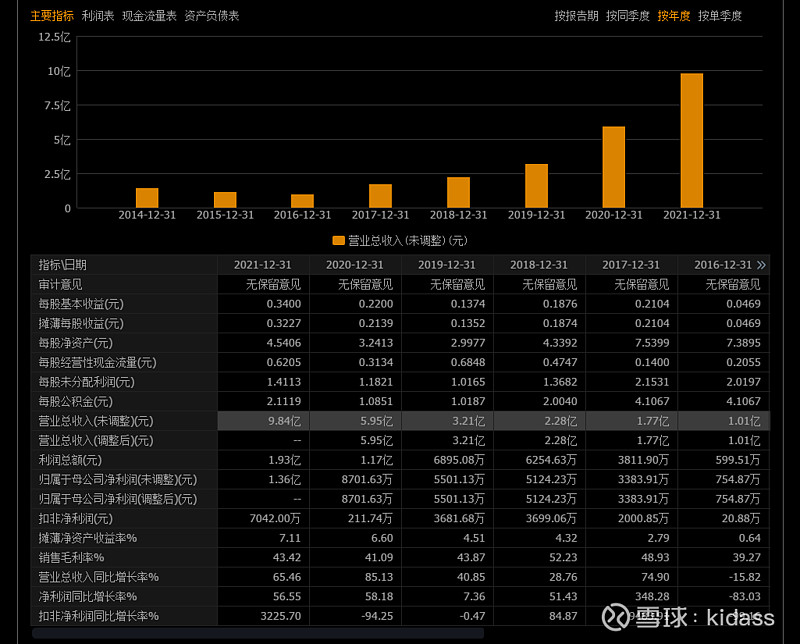Select the 摊薄每股收益(元) row
800x644 pixels.
[400, 324]
